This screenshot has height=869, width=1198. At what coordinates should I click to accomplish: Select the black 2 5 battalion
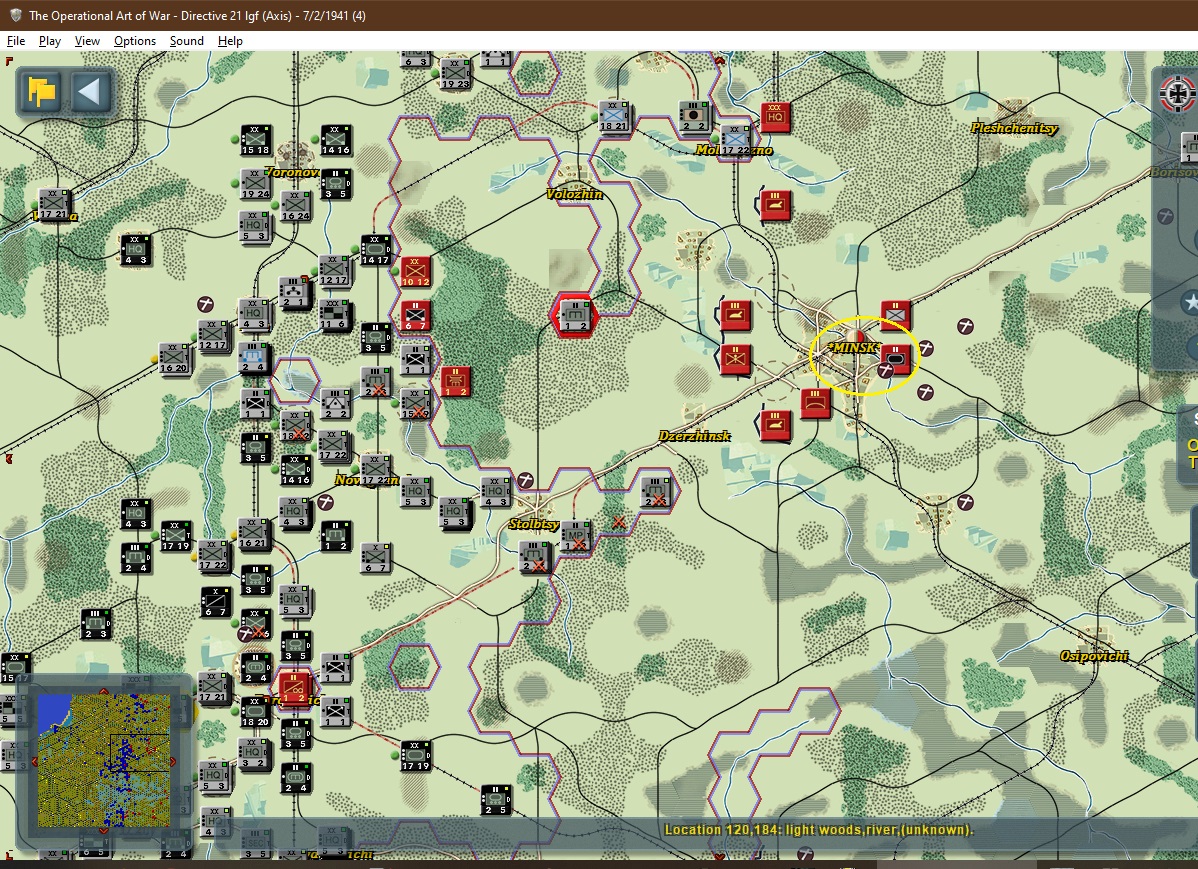click(x=495, y=799)
